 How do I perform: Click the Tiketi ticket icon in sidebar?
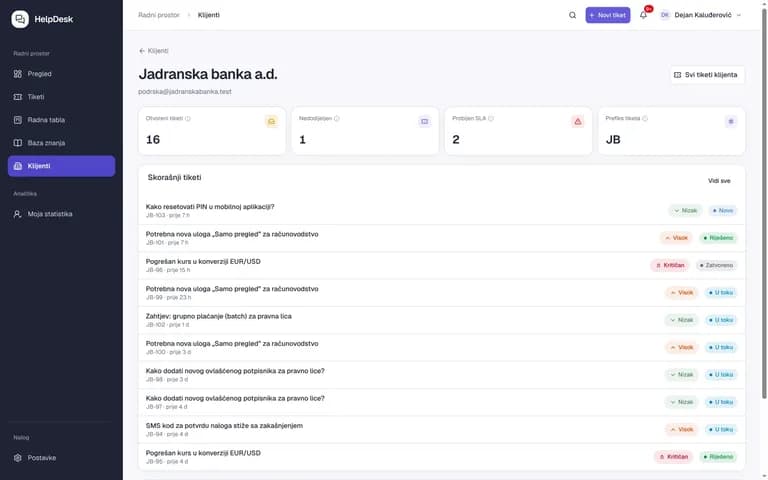[x=18, y=97]
